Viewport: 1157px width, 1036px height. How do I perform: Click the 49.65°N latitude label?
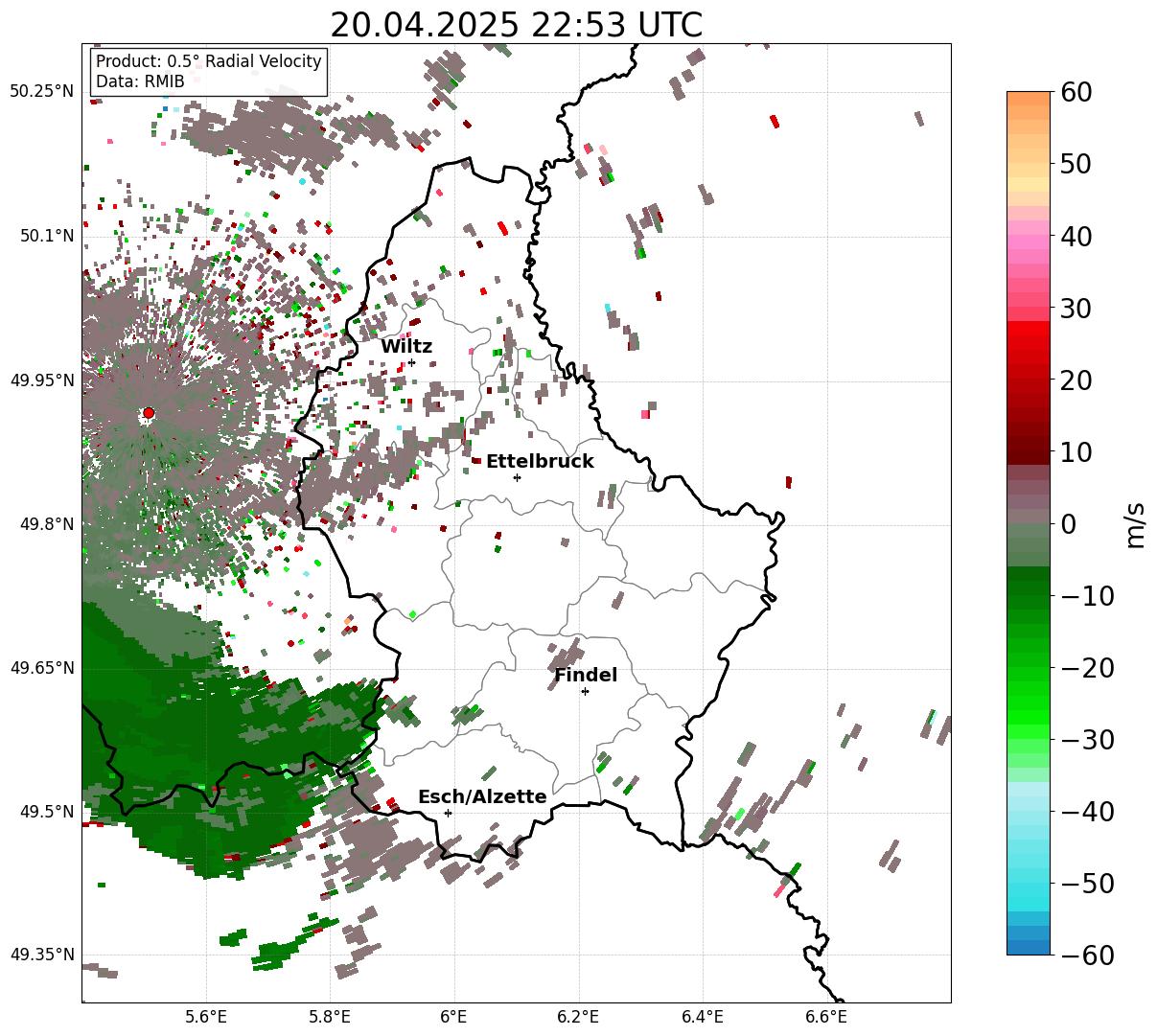click(41, 668)
